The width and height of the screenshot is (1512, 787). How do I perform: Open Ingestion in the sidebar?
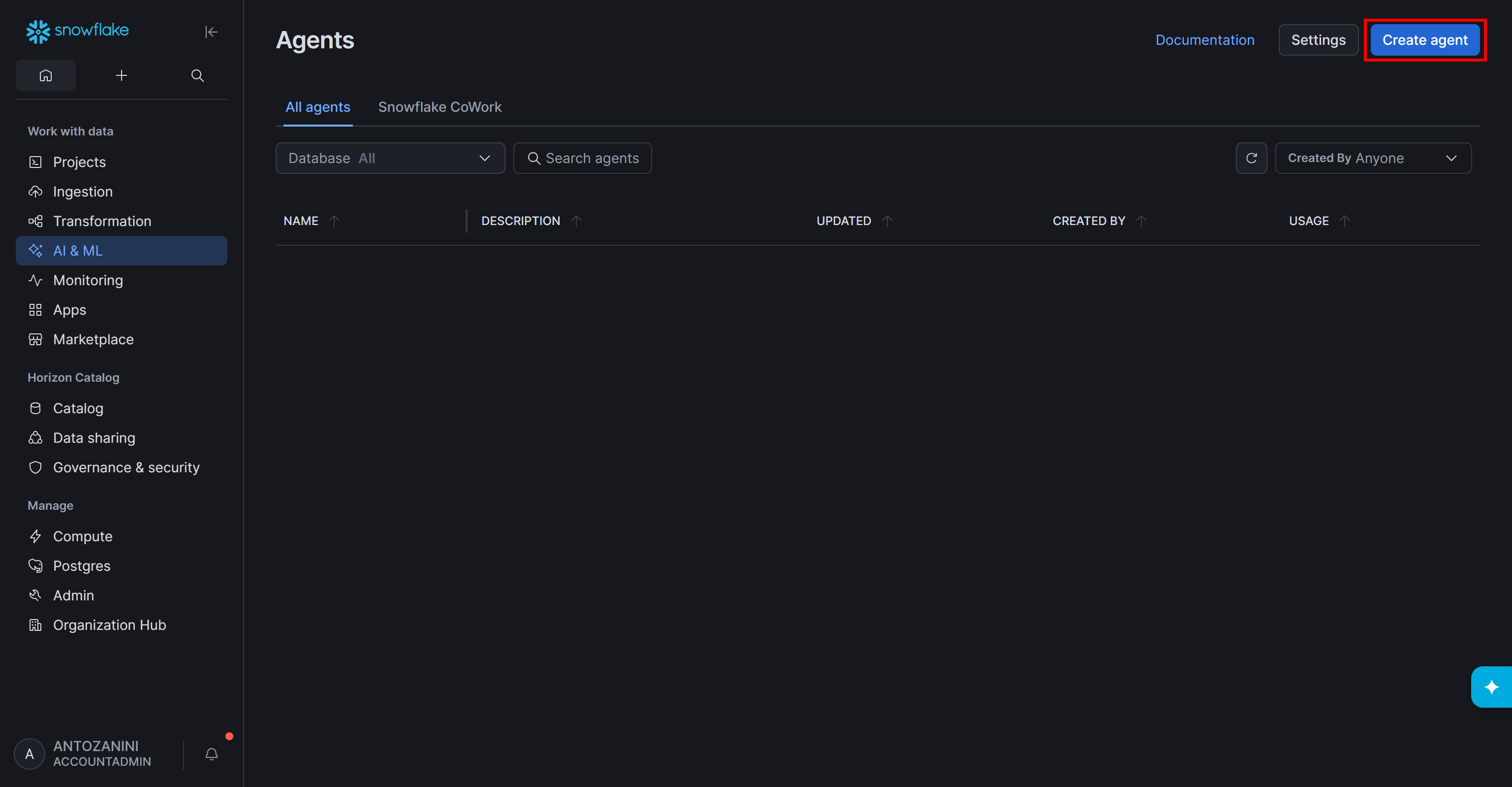click(x=122, y=192)
